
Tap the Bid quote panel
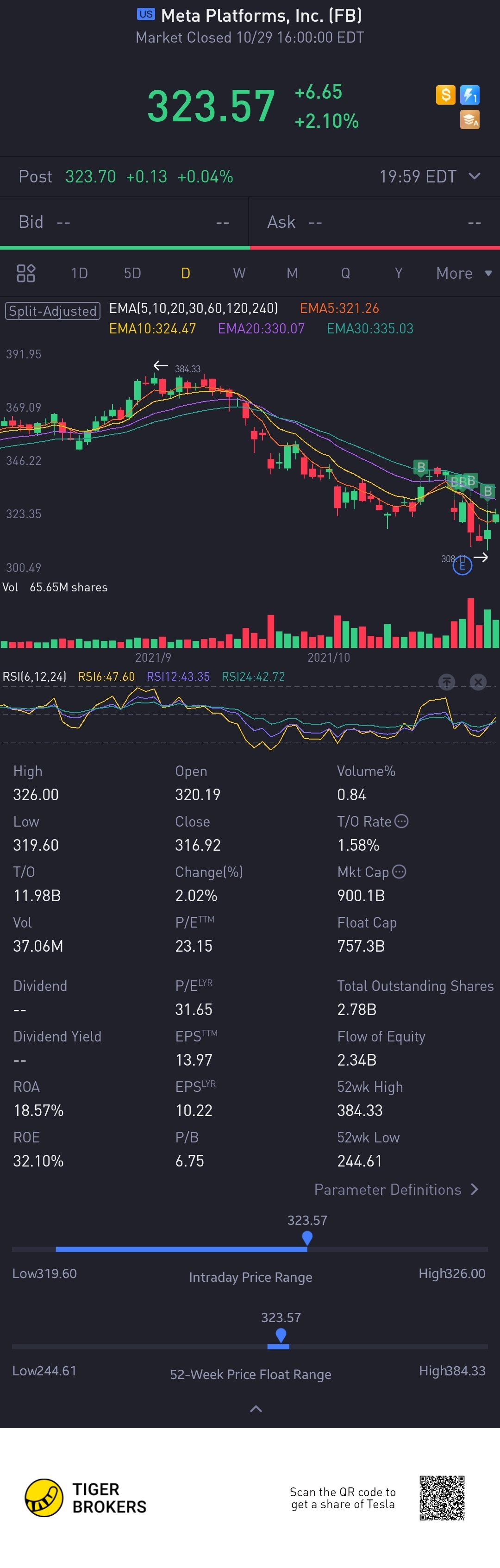[x=124, y=222]
